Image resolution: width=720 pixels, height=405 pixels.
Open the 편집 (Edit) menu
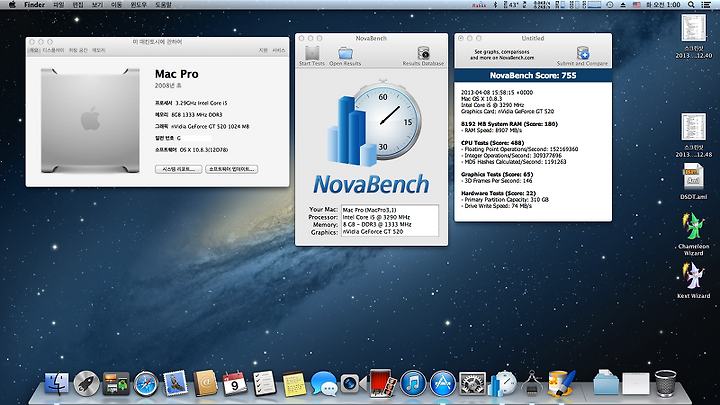[78, 5]
